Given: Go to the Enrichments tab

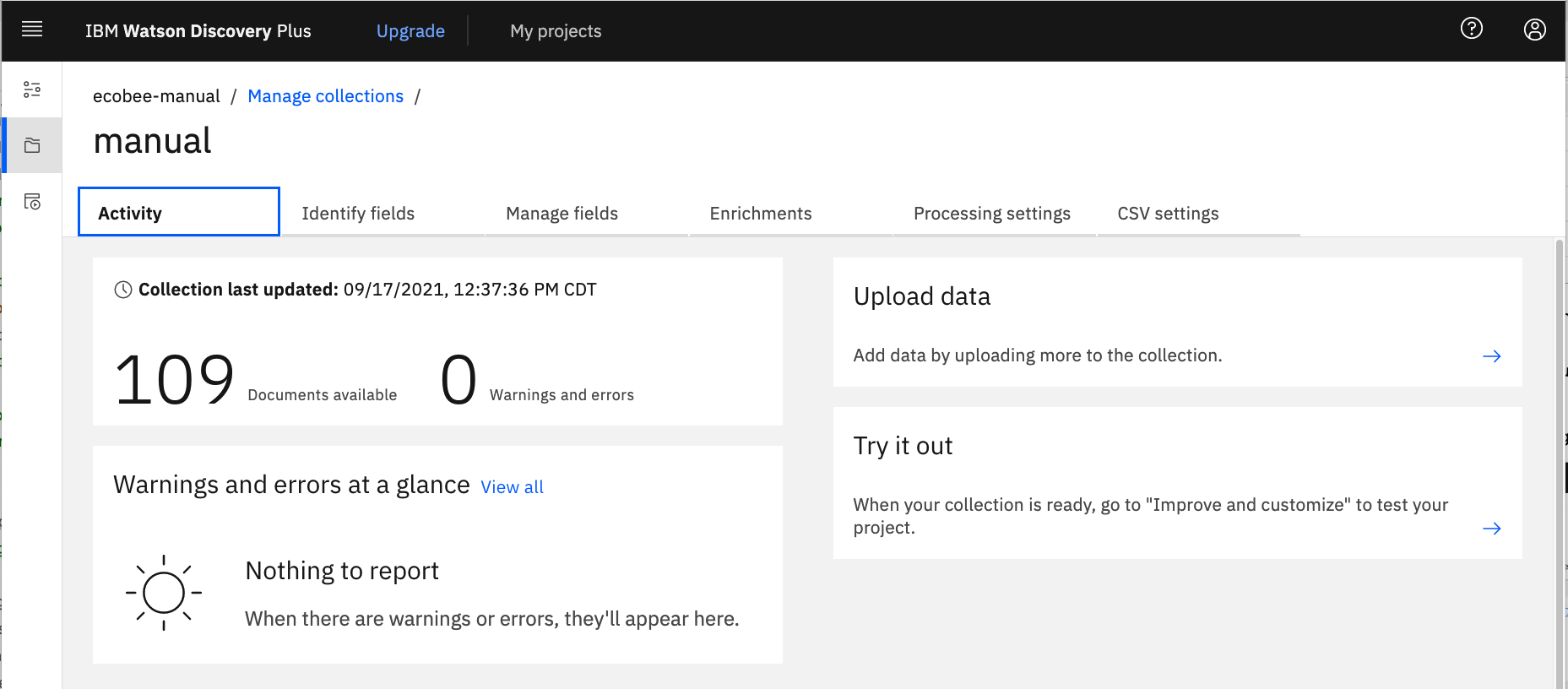Looking at the screenshot, I should (791, 214).
